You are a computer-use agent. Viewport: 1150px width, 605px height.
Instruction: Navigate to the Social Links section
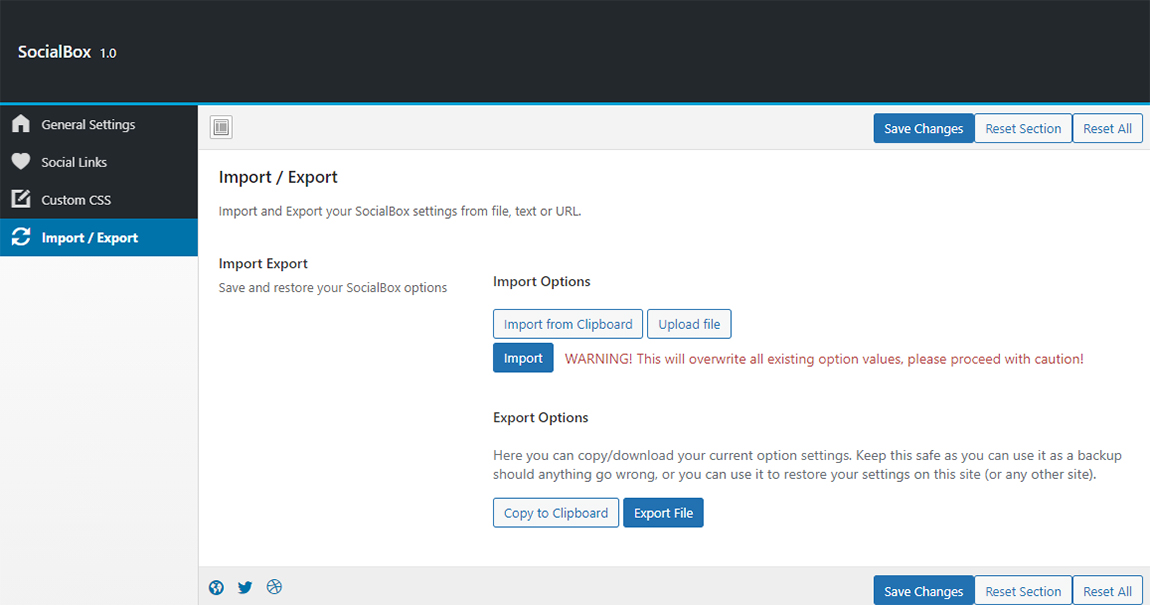point(74,161)
